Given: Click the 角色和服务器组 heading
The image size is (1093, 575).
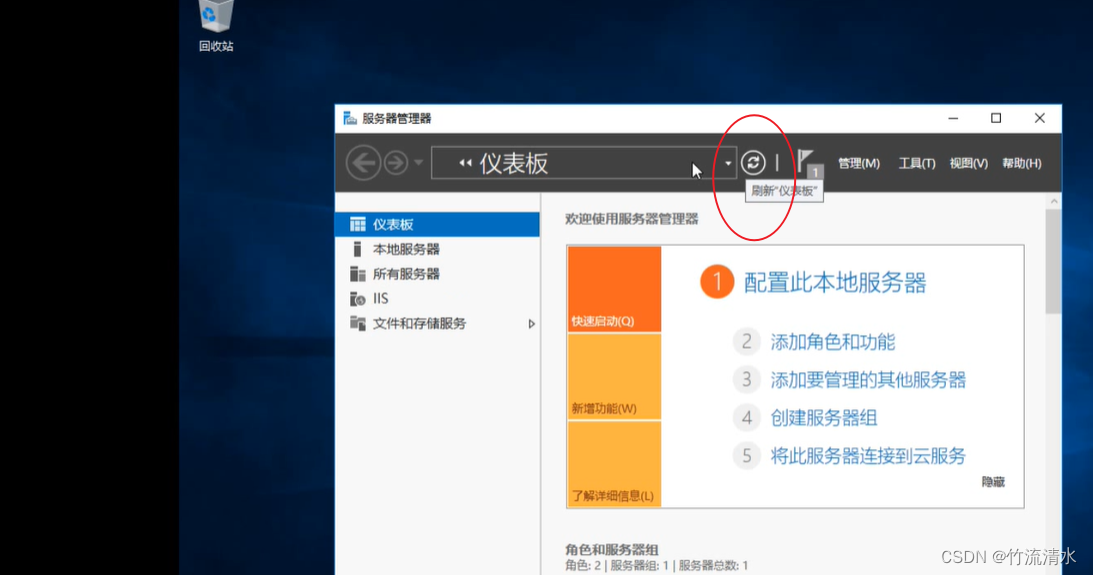Looking at the screenshot, I should (x=611, y=549).
